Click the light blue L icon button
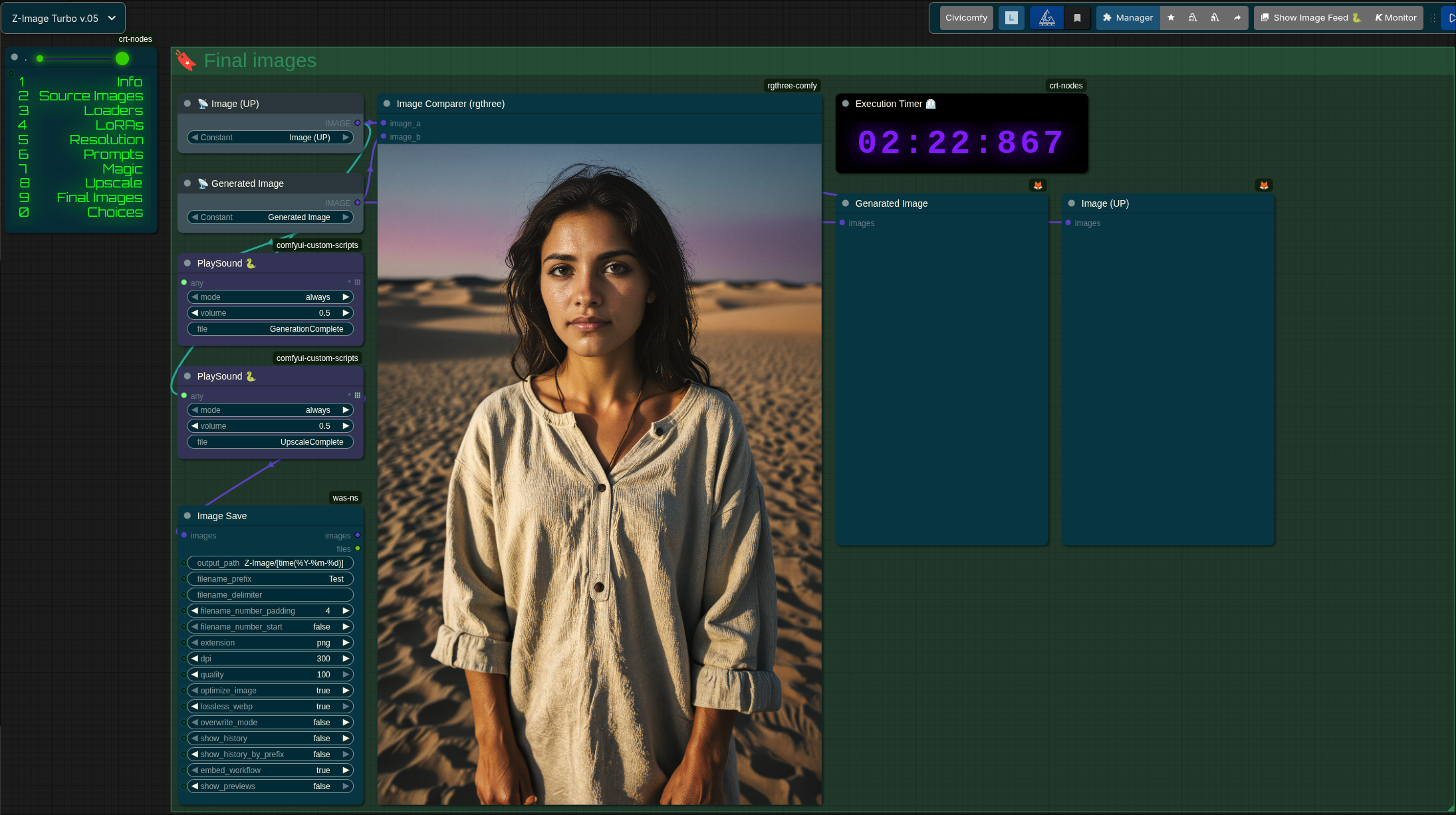Viewport: 1456px width, 815px height. [x=1011, y=18]
